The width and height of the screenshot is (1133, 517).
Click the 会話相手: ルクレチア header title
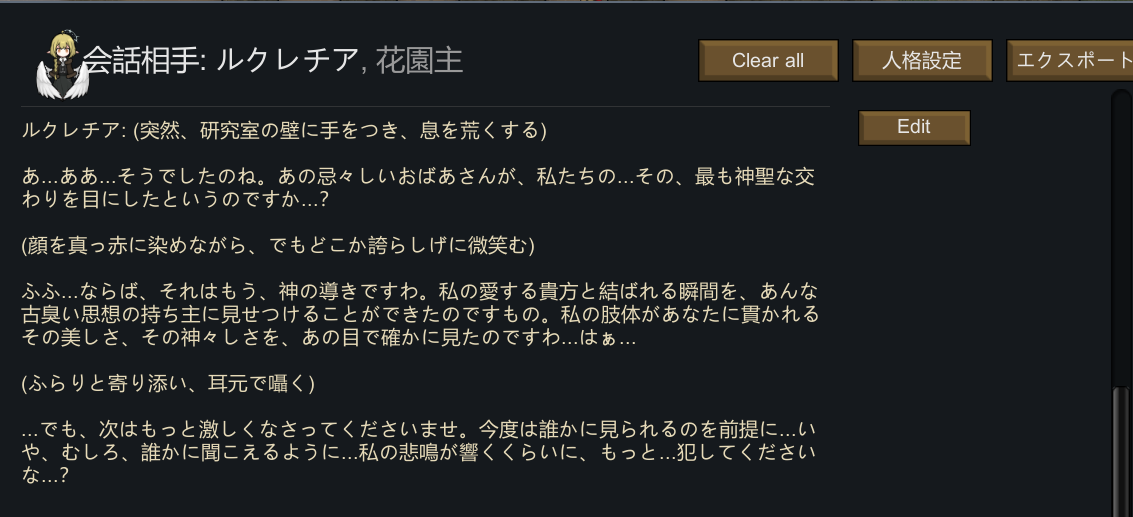click(220, 61)
